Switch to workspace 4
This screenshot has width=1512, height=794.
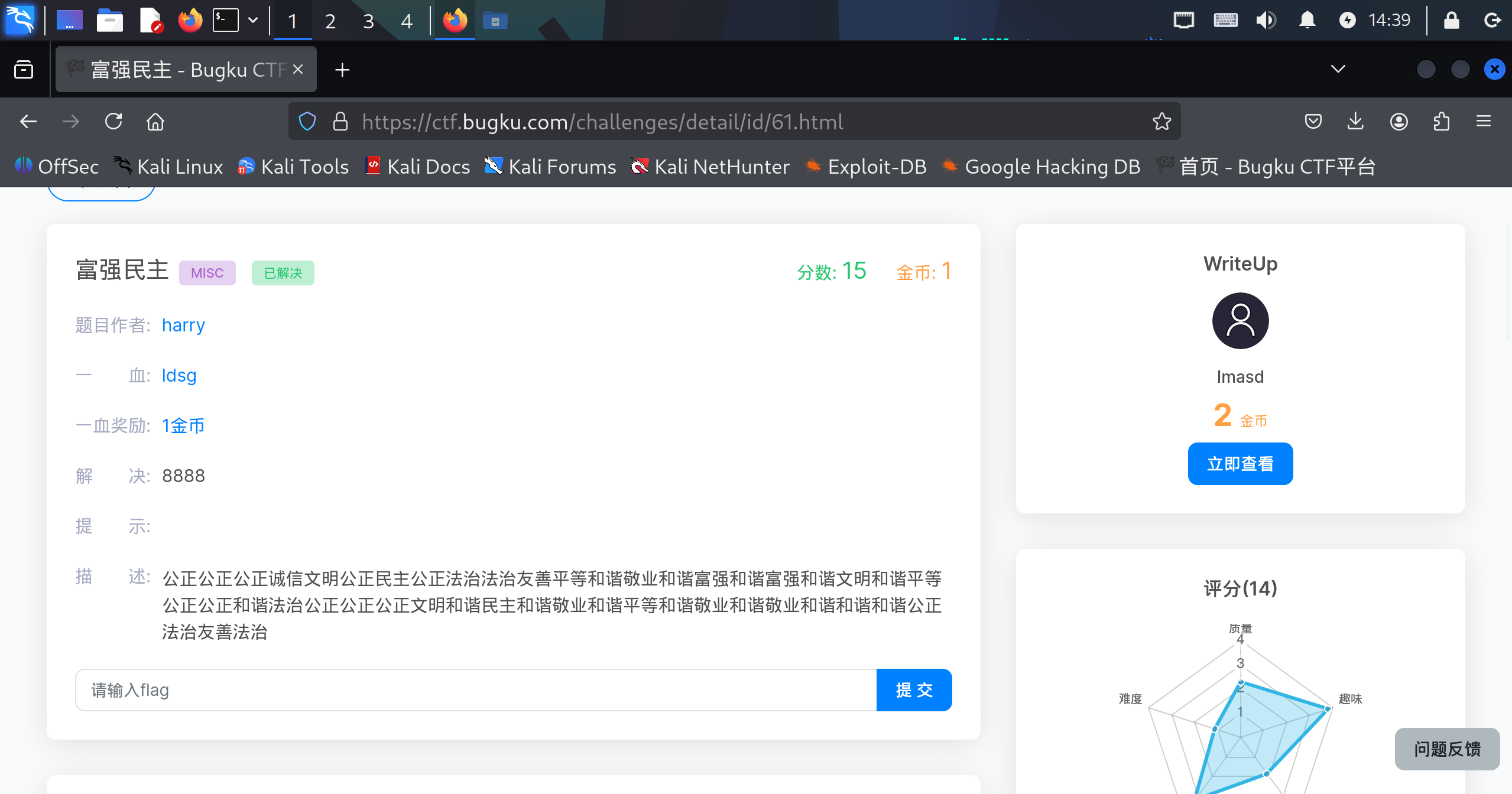coord(406,21)
